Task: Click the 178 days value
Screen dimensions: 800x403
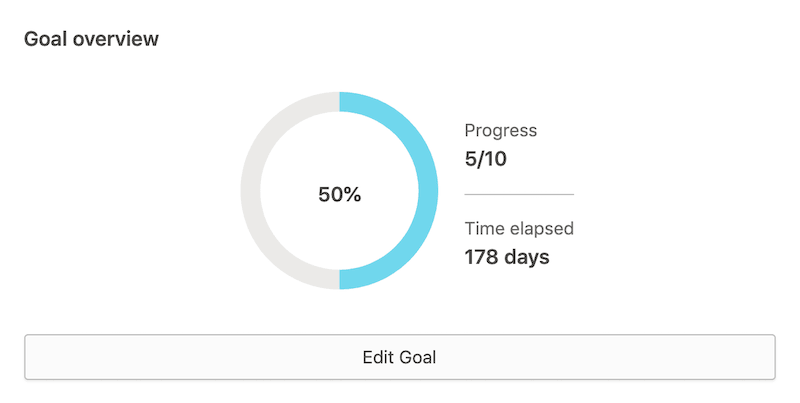Action: click(x=507, y=256)
